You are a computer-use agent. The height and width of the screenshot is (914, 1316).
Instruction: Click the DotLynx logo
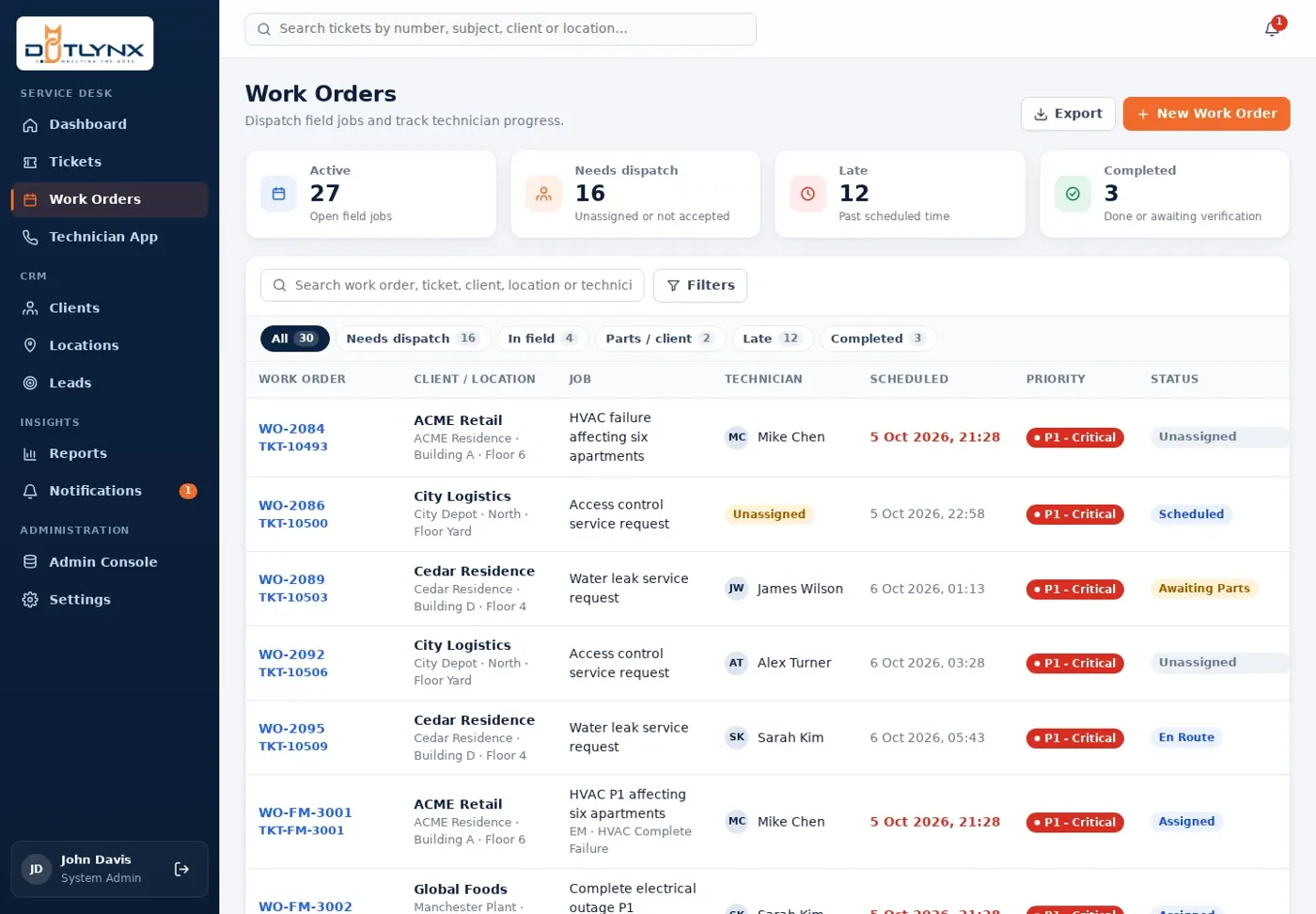(x=85, y=43)
